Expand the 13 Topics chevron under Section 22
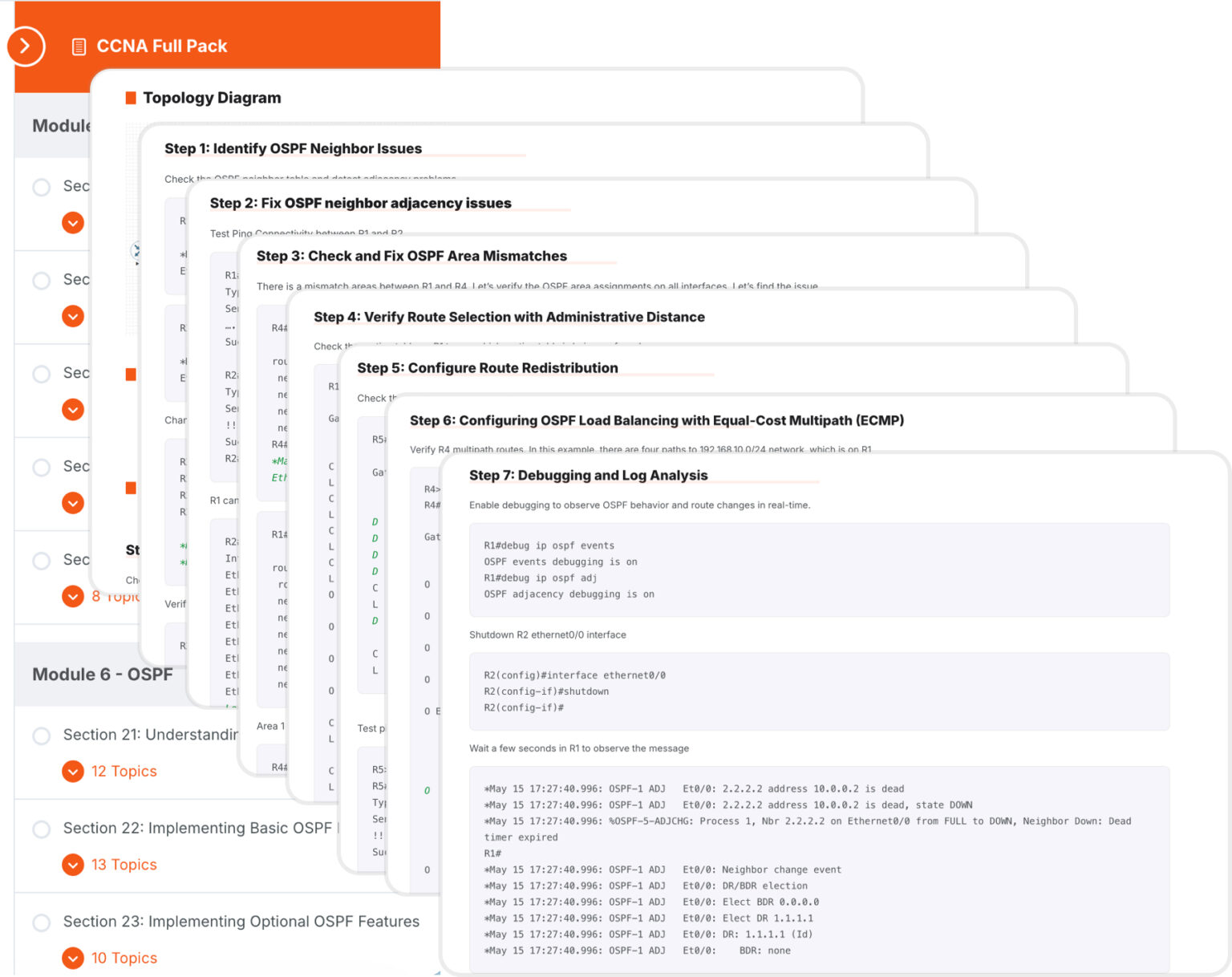 coord(73,865)
